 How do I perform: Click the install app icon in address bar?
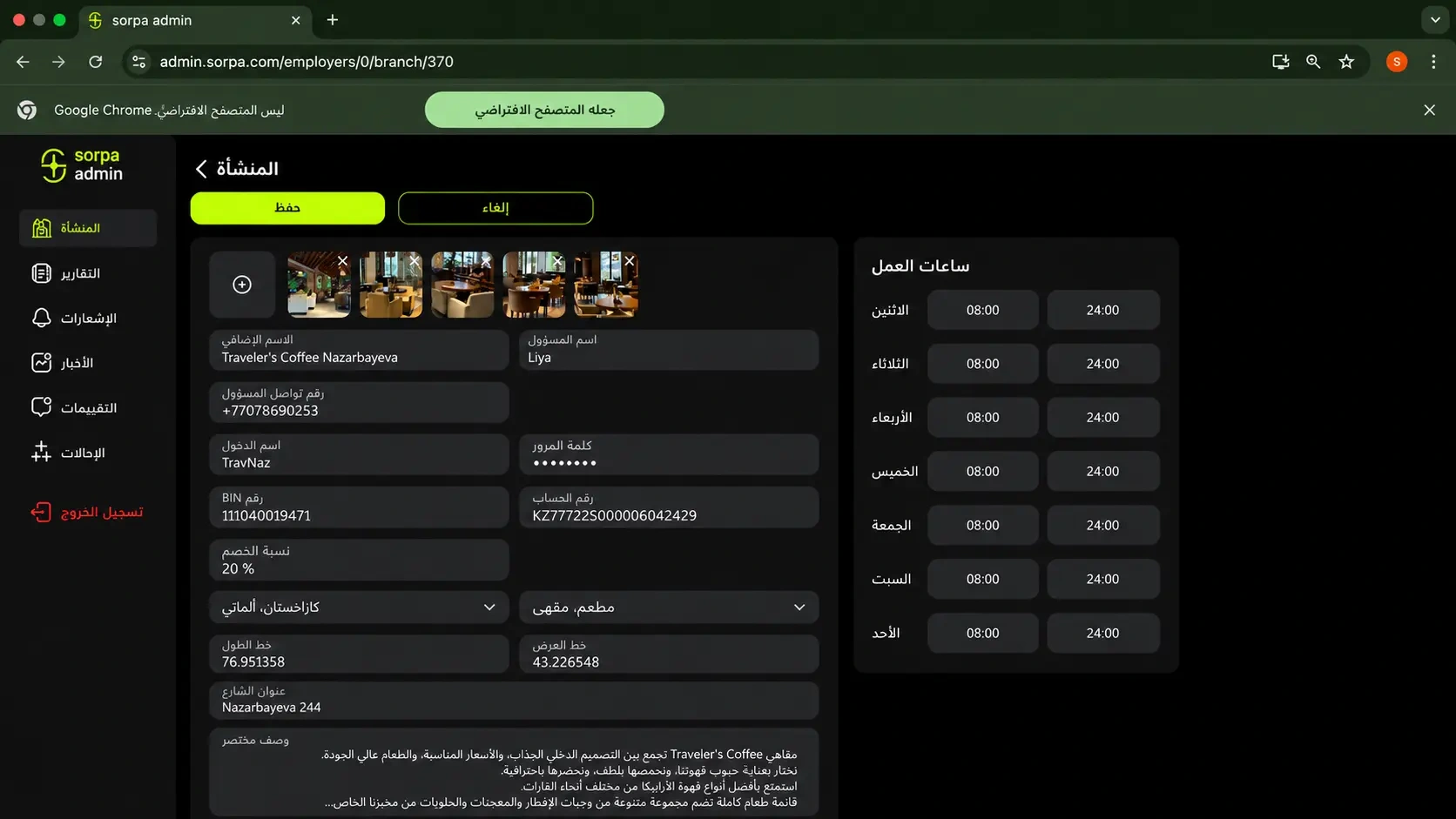(1280, 62)
